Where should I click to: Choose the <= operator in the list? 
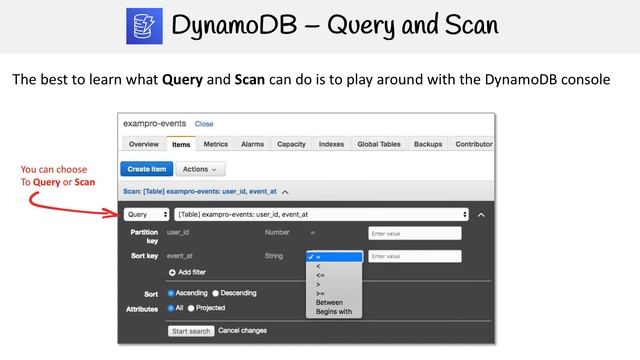334,275
